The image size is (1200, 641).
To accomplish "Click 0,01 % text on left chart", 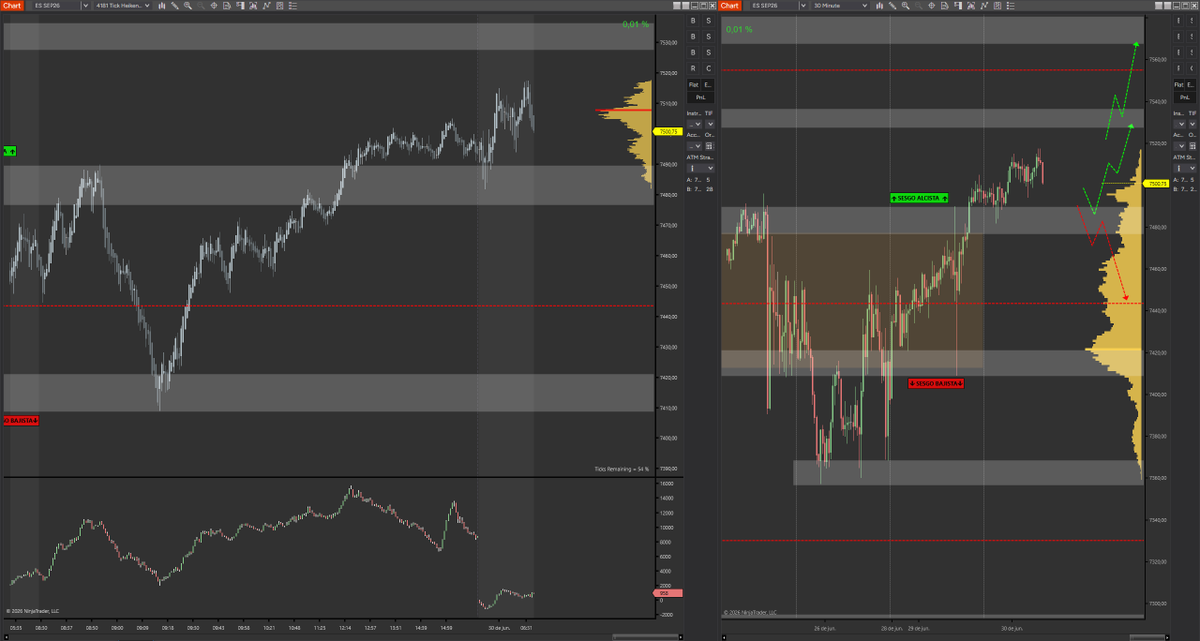I will pyautogui.click(x=635, y=24).
